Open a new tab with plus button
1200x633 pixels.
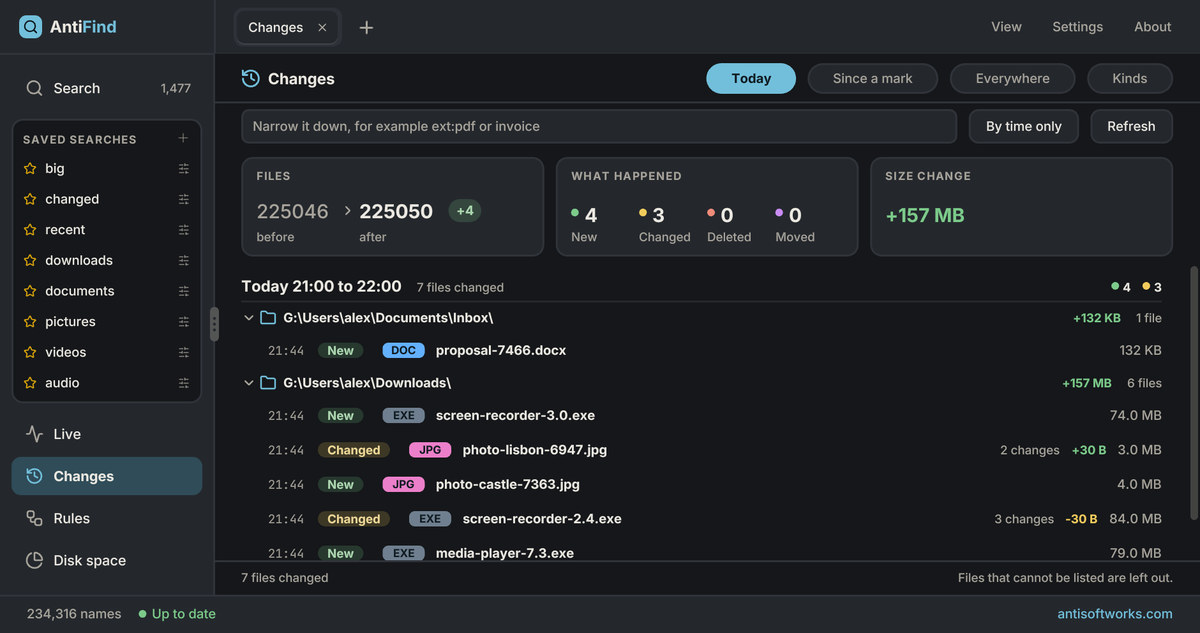(366, 28)
